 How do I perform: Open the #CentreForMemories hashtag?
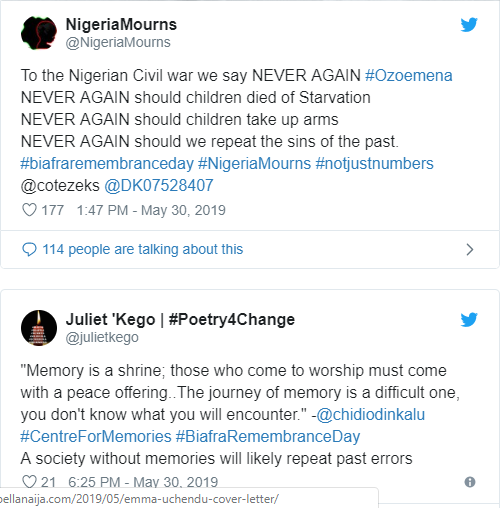(96, 436)
